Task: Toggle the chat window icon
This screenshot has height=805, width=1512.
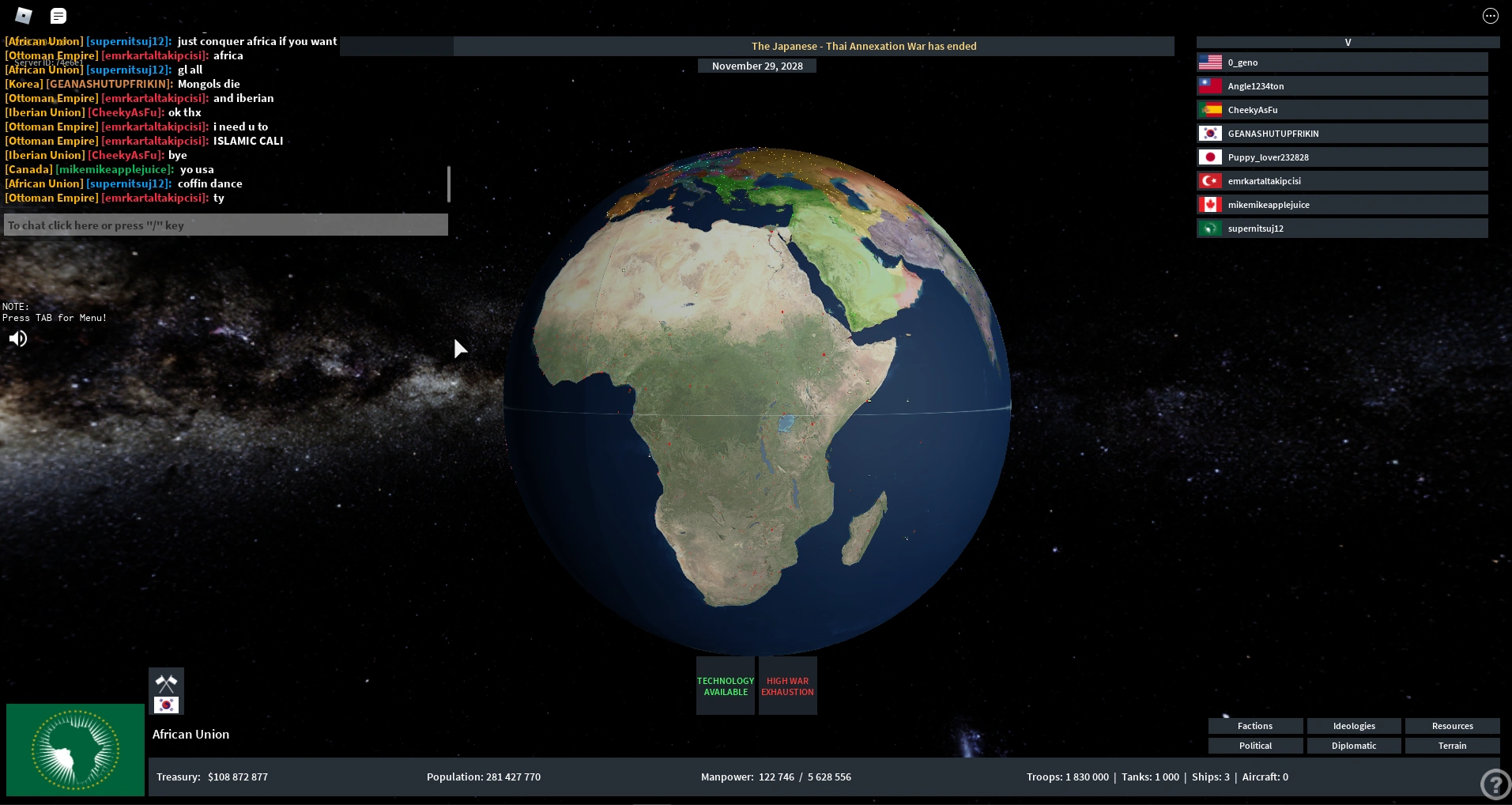Action: coord(58,16)
